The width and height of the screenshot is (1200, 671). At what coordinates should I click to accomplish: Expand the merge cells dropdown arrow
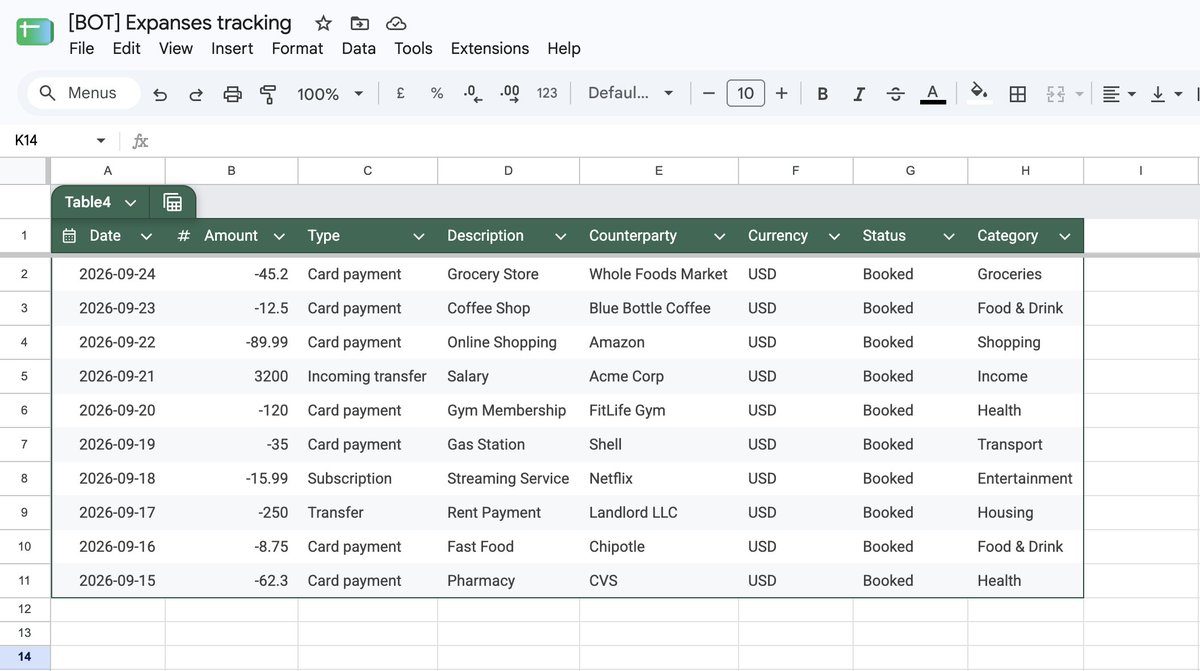click(x=1079, y=94)
